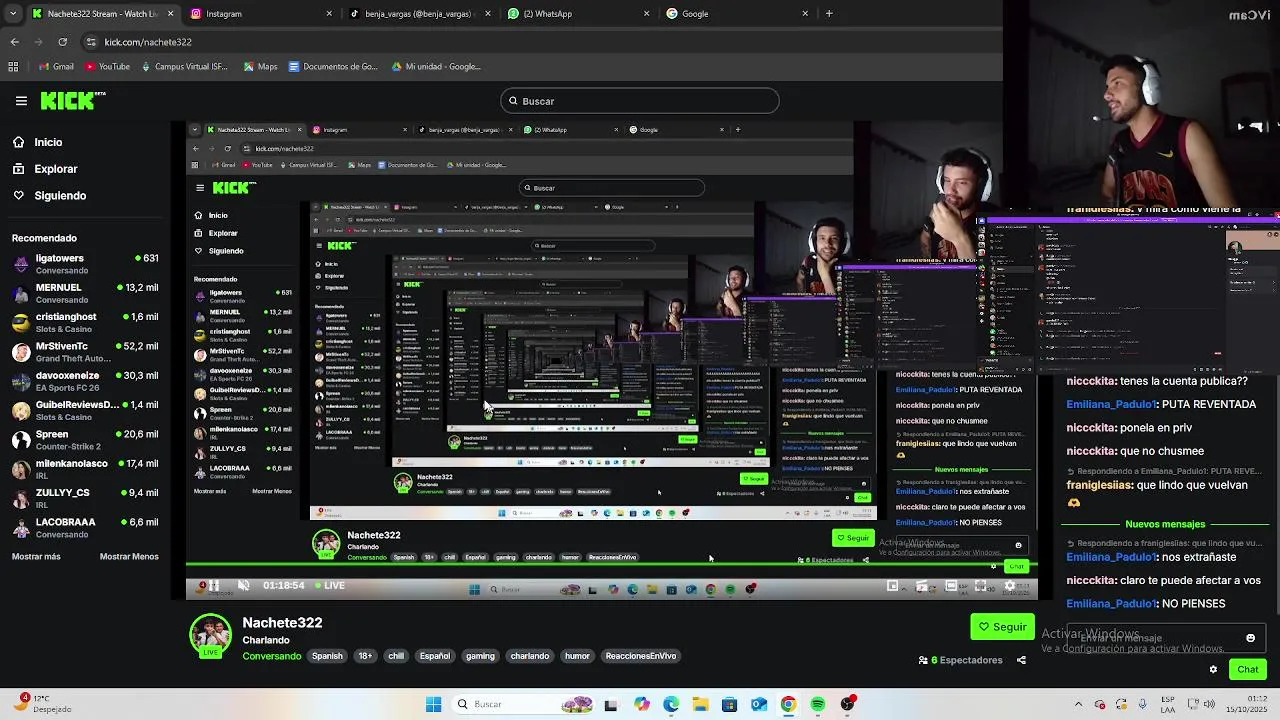1280x720 pixels.
Task: Open File Explorer from the taskbar
Action: (x=700, y=704)
